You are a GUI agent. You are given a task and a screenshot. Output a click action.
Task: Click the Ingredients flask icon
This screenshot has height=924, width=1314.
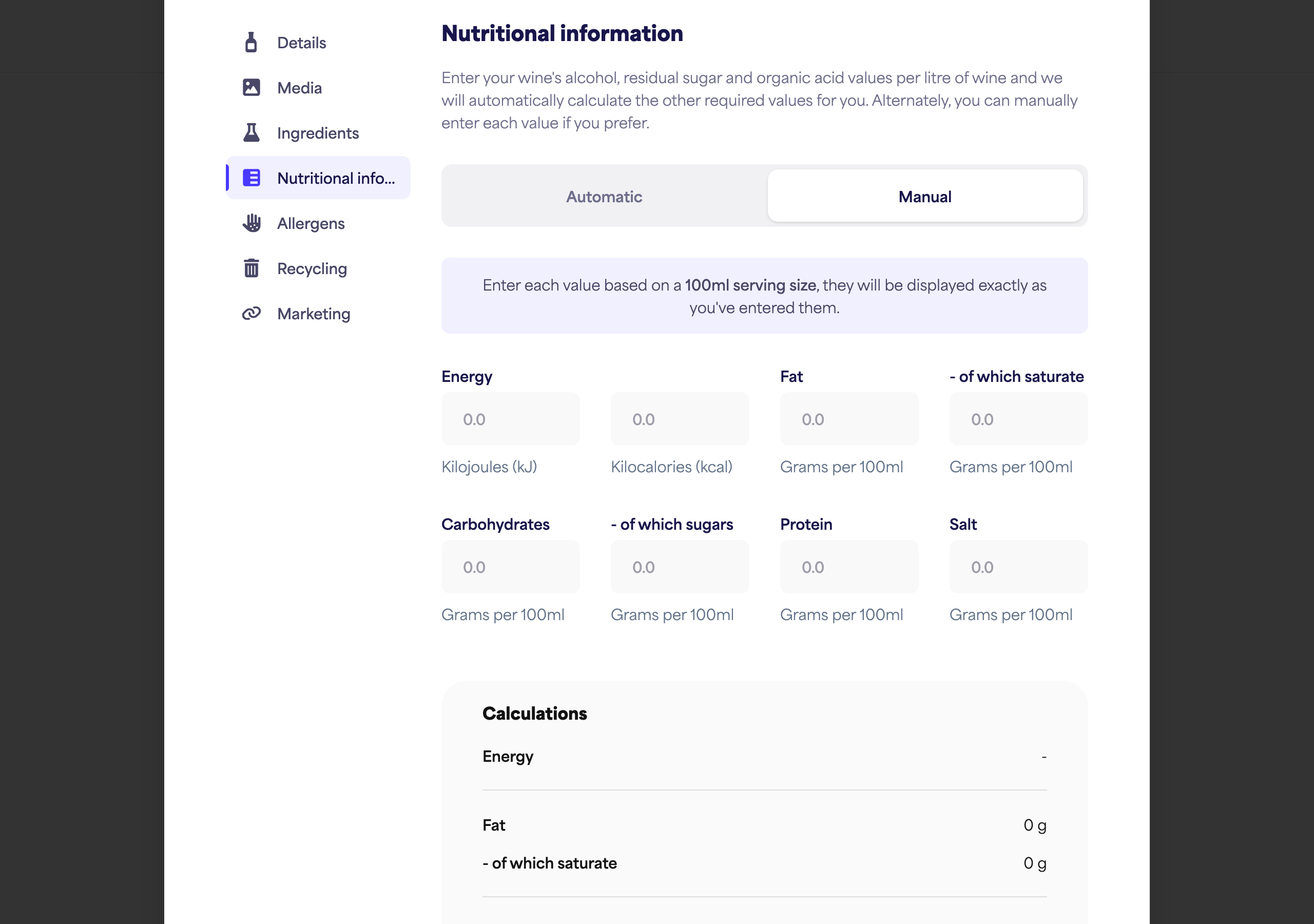[251, 132]
